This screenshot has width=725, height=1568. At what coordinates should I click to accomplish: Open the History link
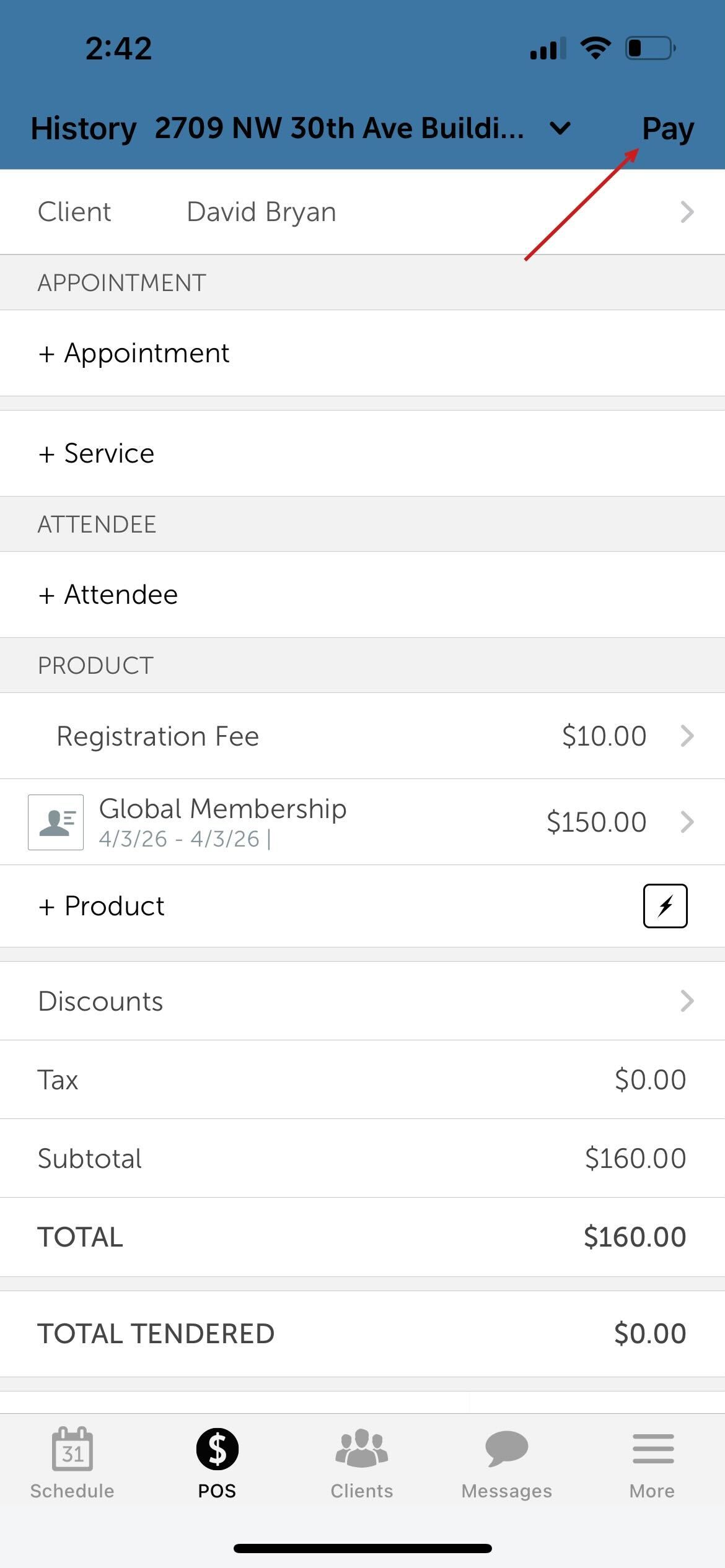[x=84, y=129]
